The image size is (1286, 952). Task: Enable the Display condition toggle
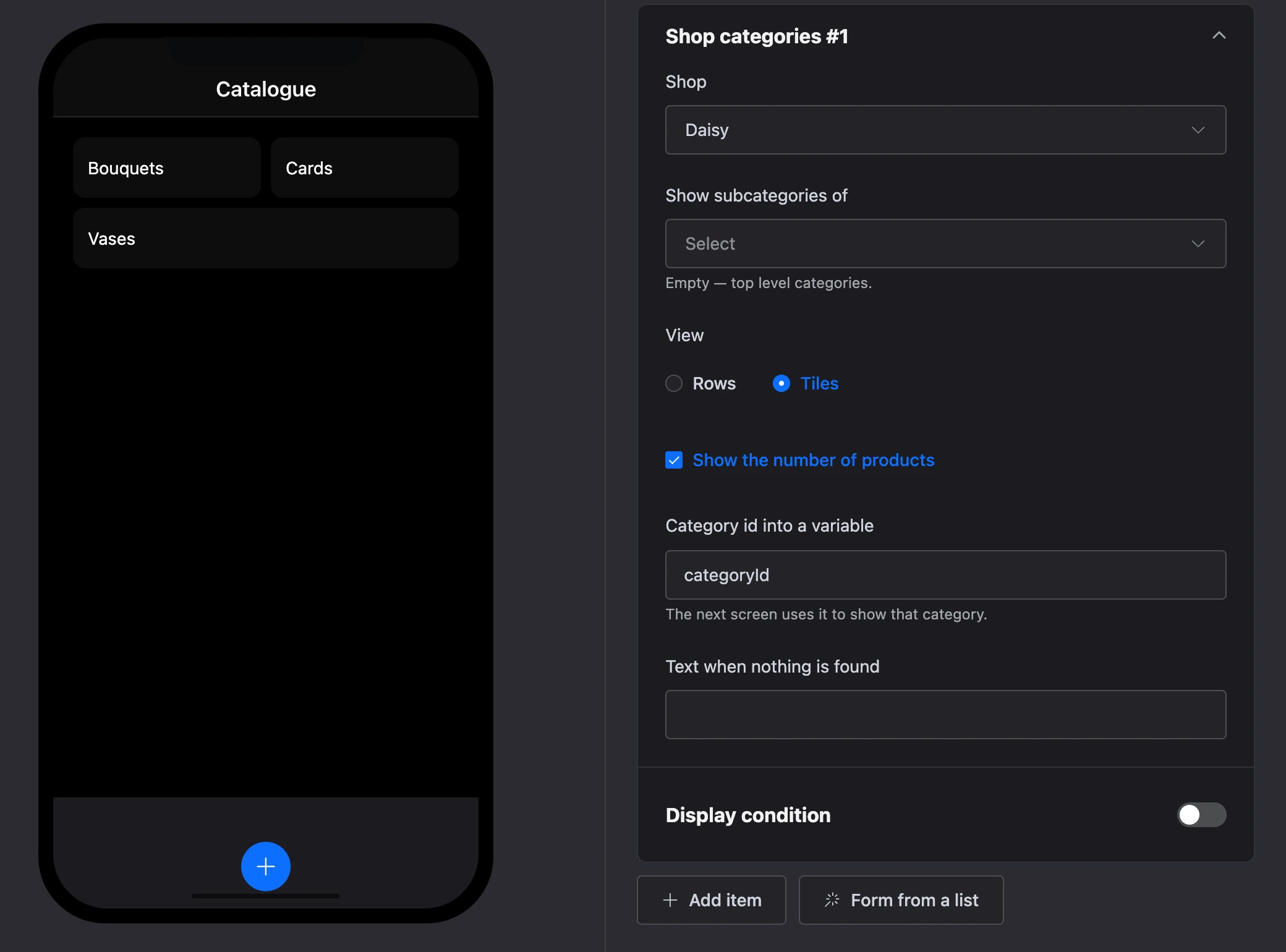[1201, 815]
